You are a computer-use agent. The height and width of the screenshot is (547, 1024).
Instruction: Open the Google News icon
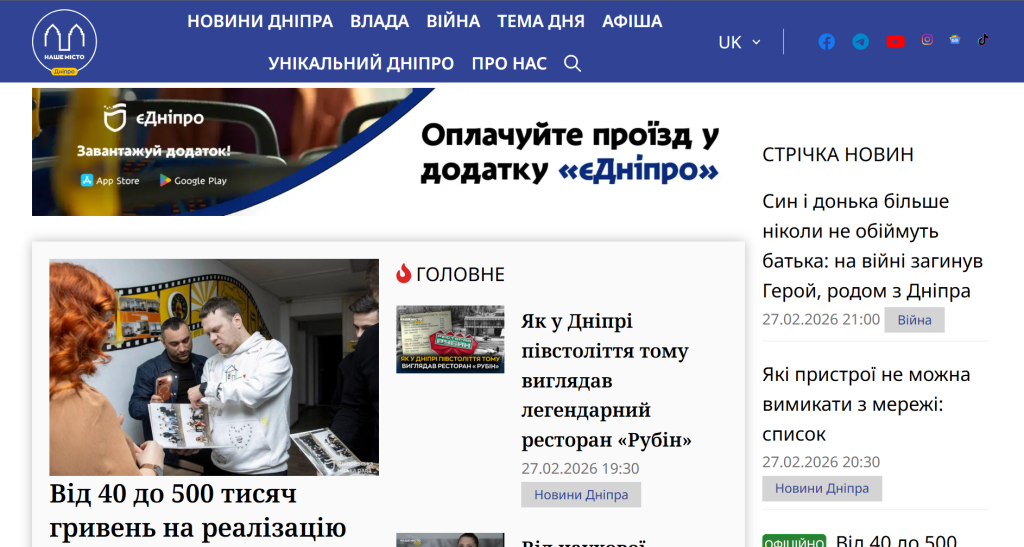pos(955,40)
